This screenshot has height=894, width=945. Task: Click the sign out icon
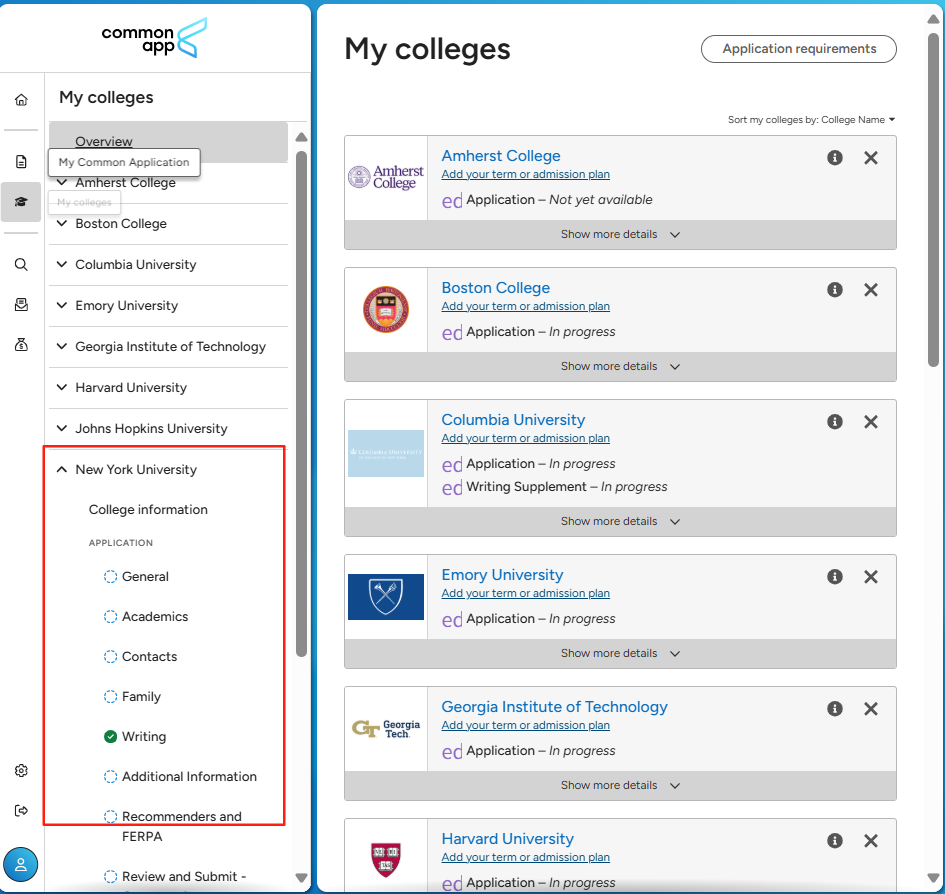pyautogui.click(x=21, y=811)
